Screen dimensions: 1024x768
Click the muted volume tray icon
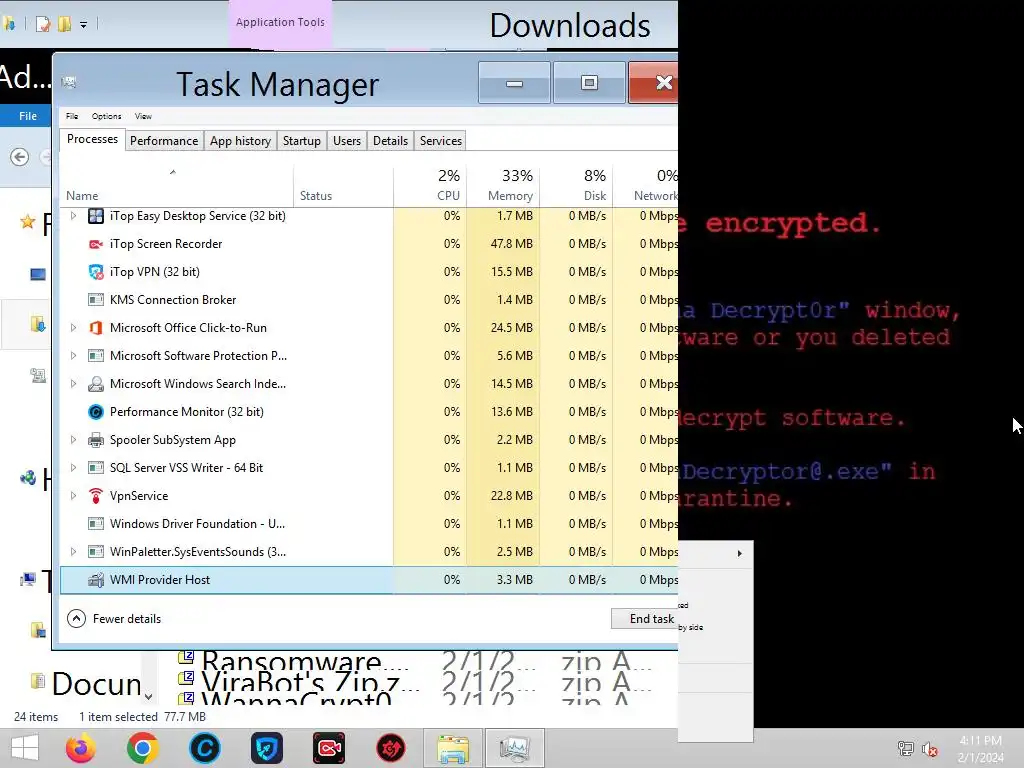pyautogui.click(x=930, y=749)
